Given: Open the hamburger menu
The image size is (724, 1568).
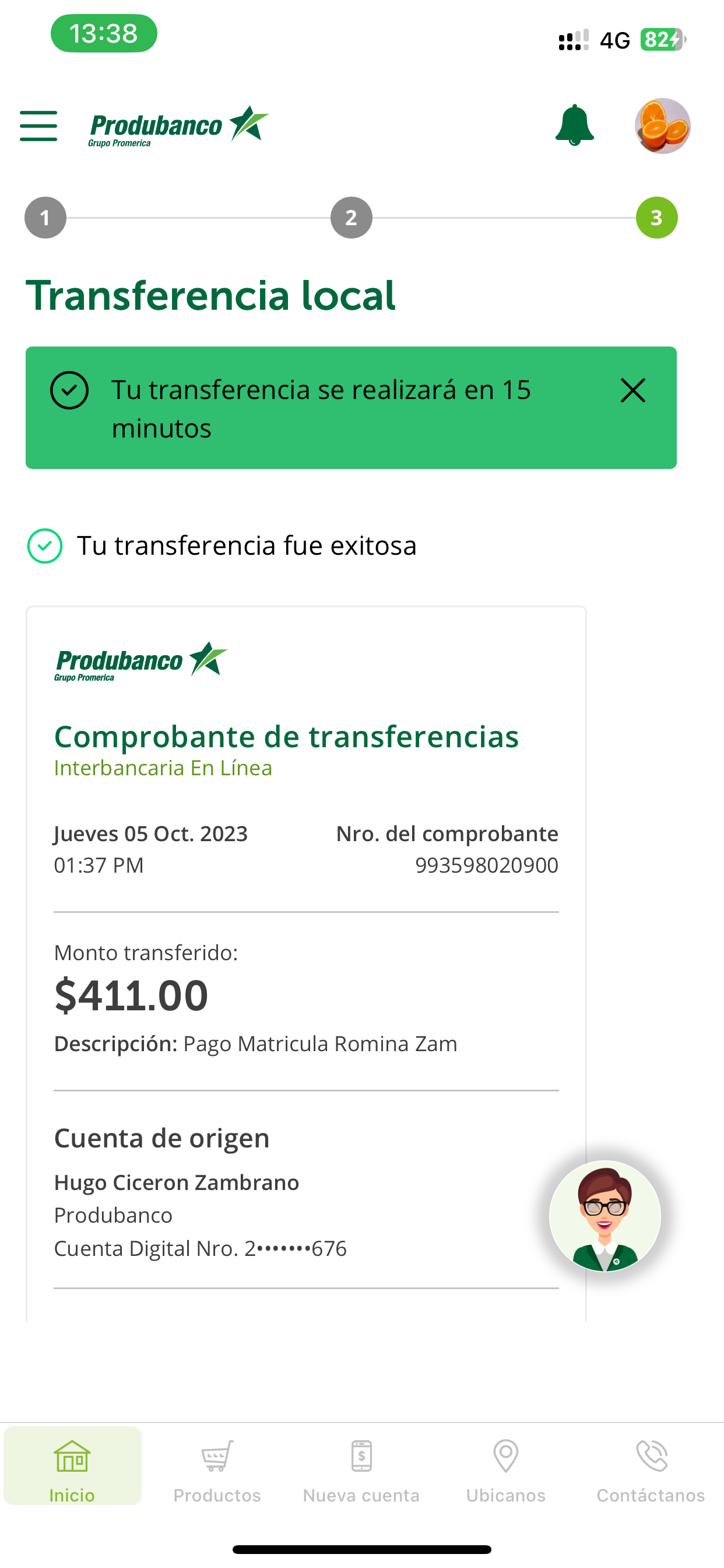Looking at the screenshot, I should click(38, 126).
